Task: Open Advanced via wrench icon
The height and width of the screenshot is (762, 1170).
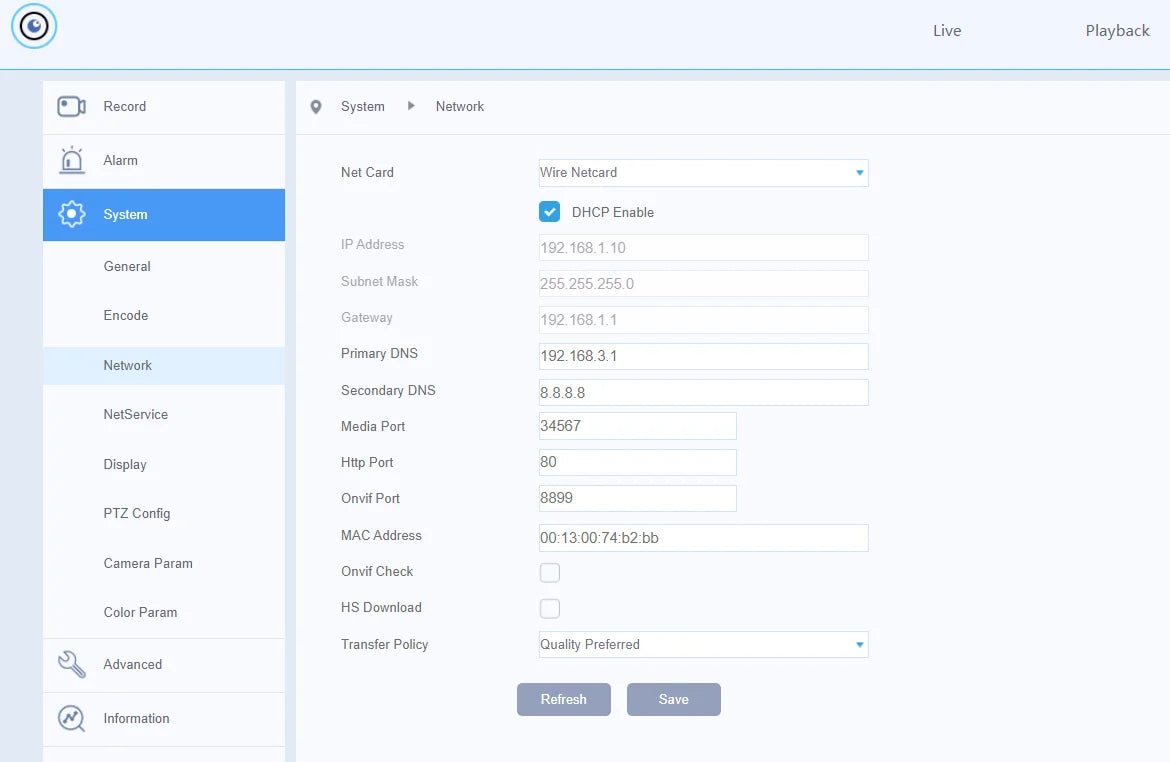Action: click(72, 664)
